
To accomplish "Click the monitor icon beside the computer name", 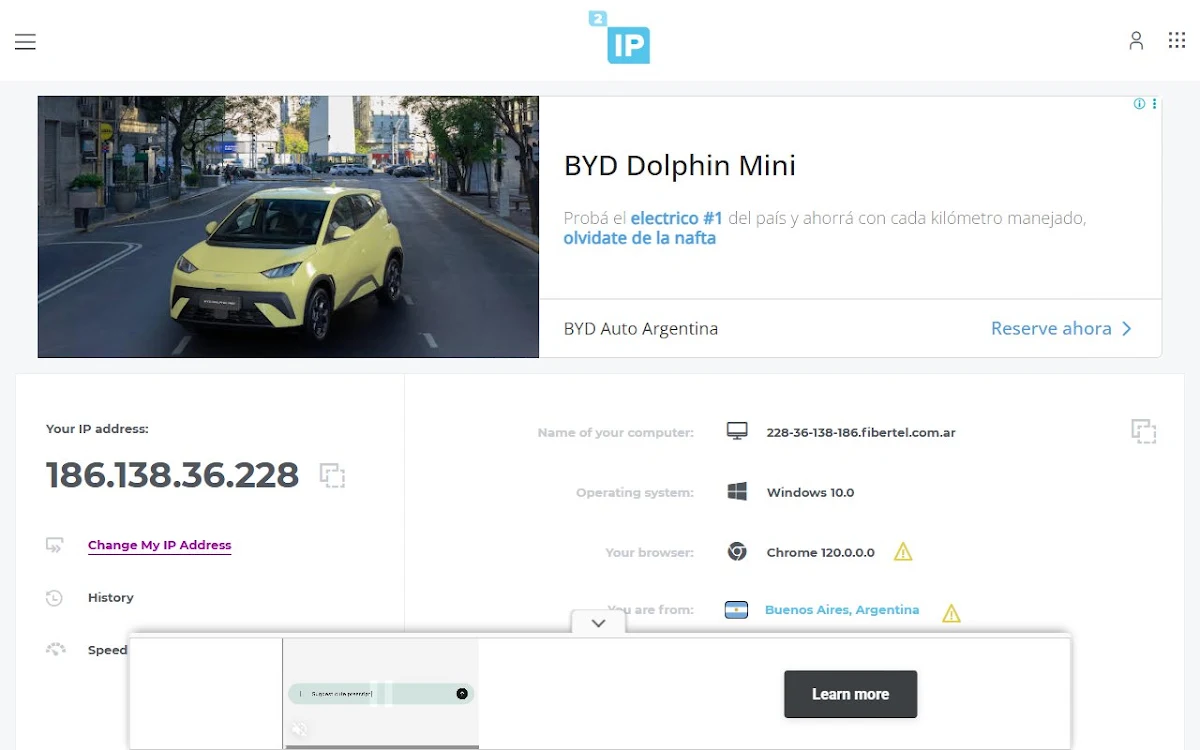I will pyautogui.click(x=737, y=432).
